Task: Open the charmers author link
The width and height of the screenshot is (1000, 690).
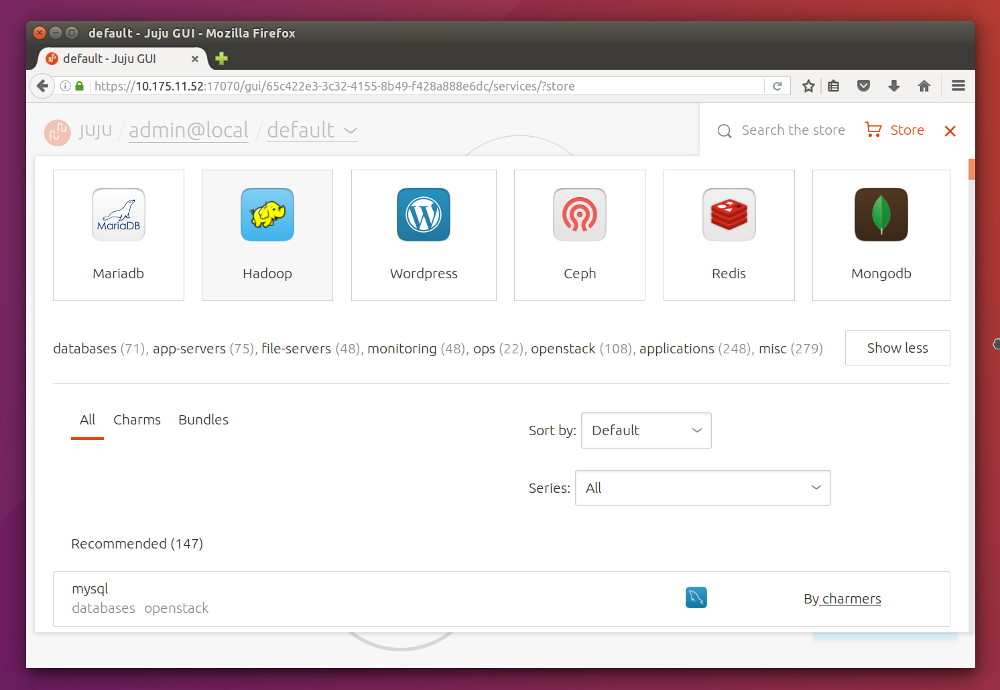Action: point(851,599)
